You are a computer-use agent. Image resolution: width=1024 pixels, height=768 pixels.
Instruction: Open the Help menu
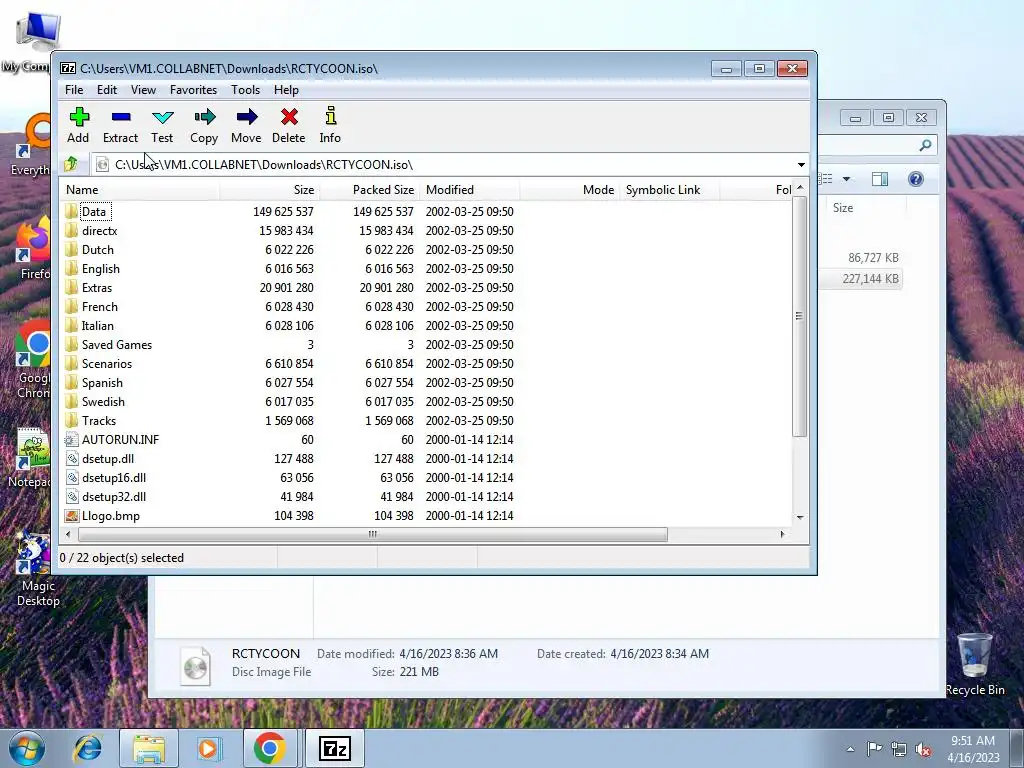[x=286, y=90]
